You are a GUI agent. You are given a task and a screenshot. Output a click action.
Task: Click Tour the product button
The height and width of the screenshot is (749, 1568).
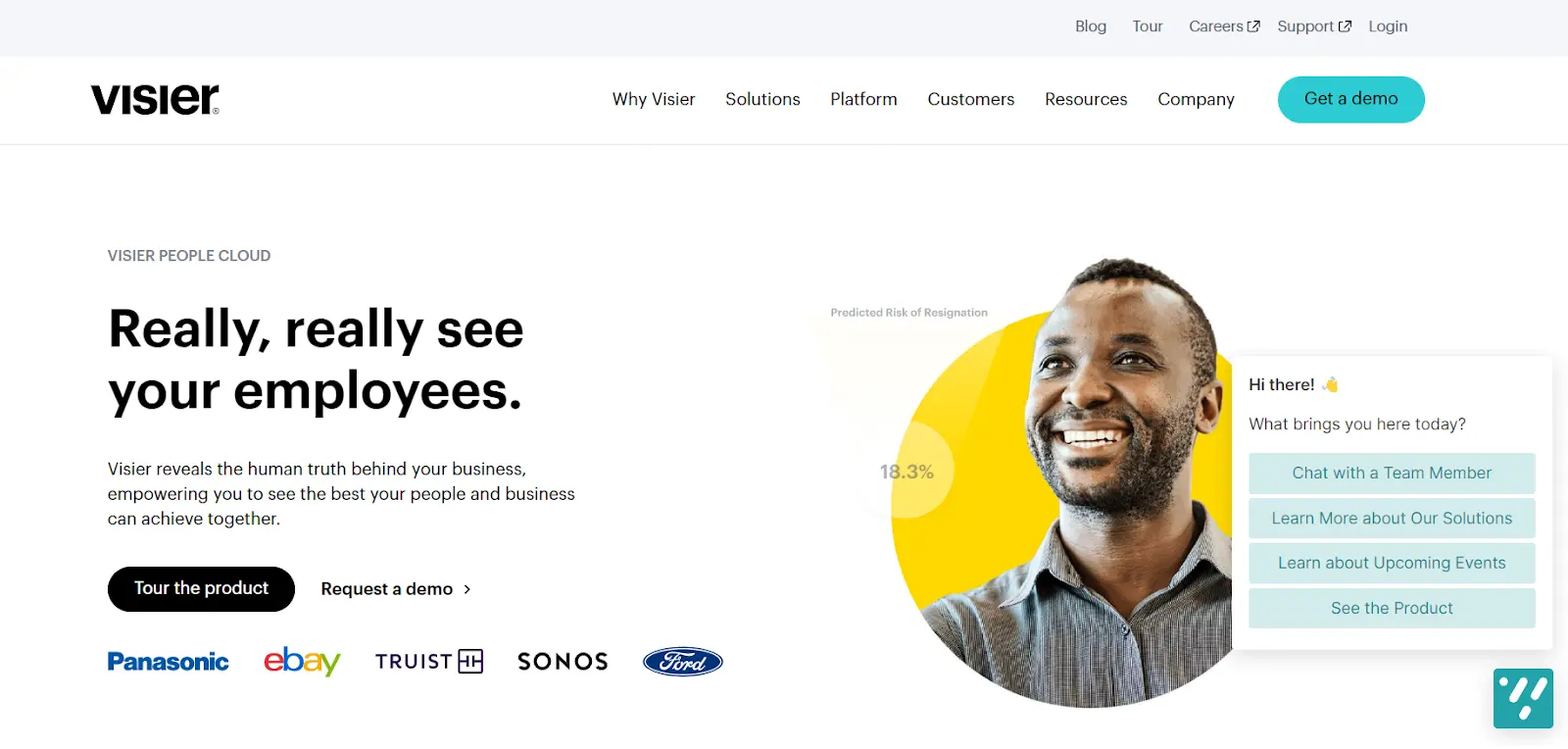(201, 589)
